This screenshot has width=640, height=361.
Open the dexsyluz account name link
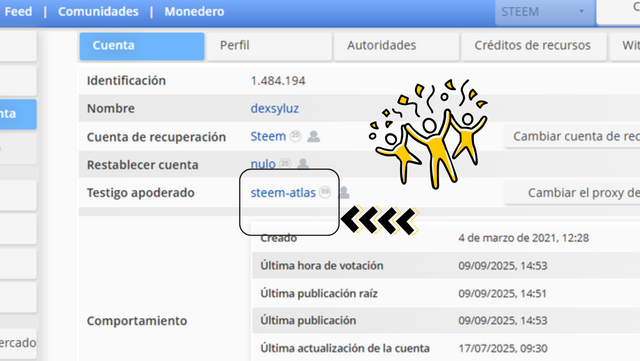275,109
